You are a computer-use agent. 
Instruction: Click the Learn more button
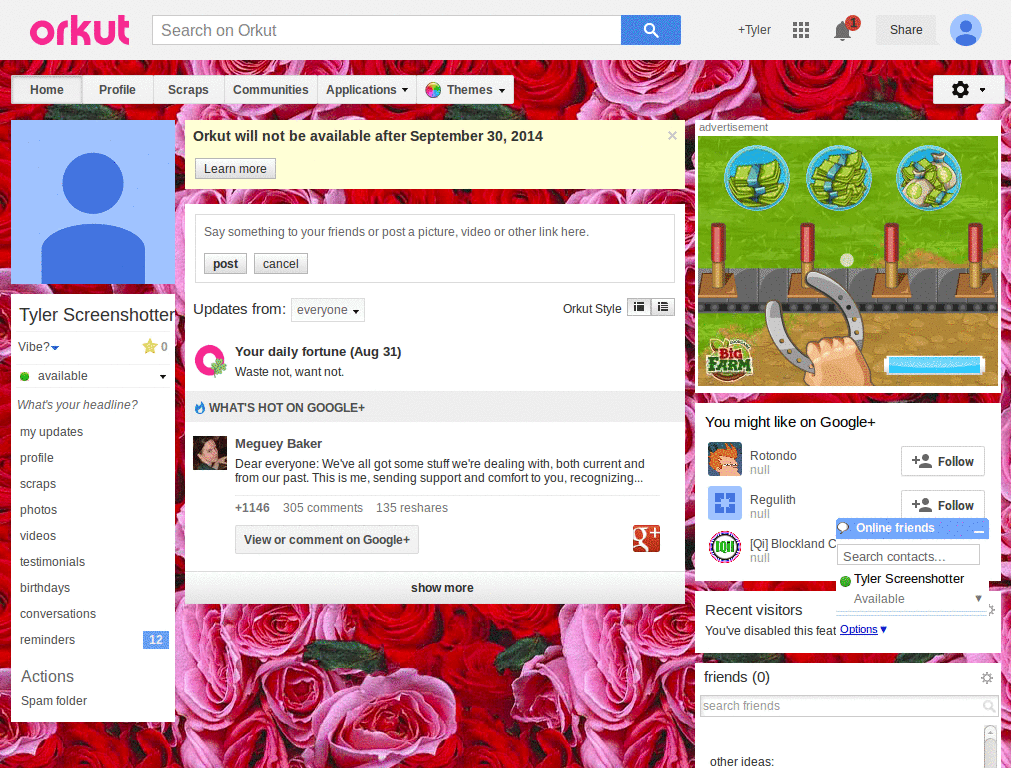click(235, 168)
